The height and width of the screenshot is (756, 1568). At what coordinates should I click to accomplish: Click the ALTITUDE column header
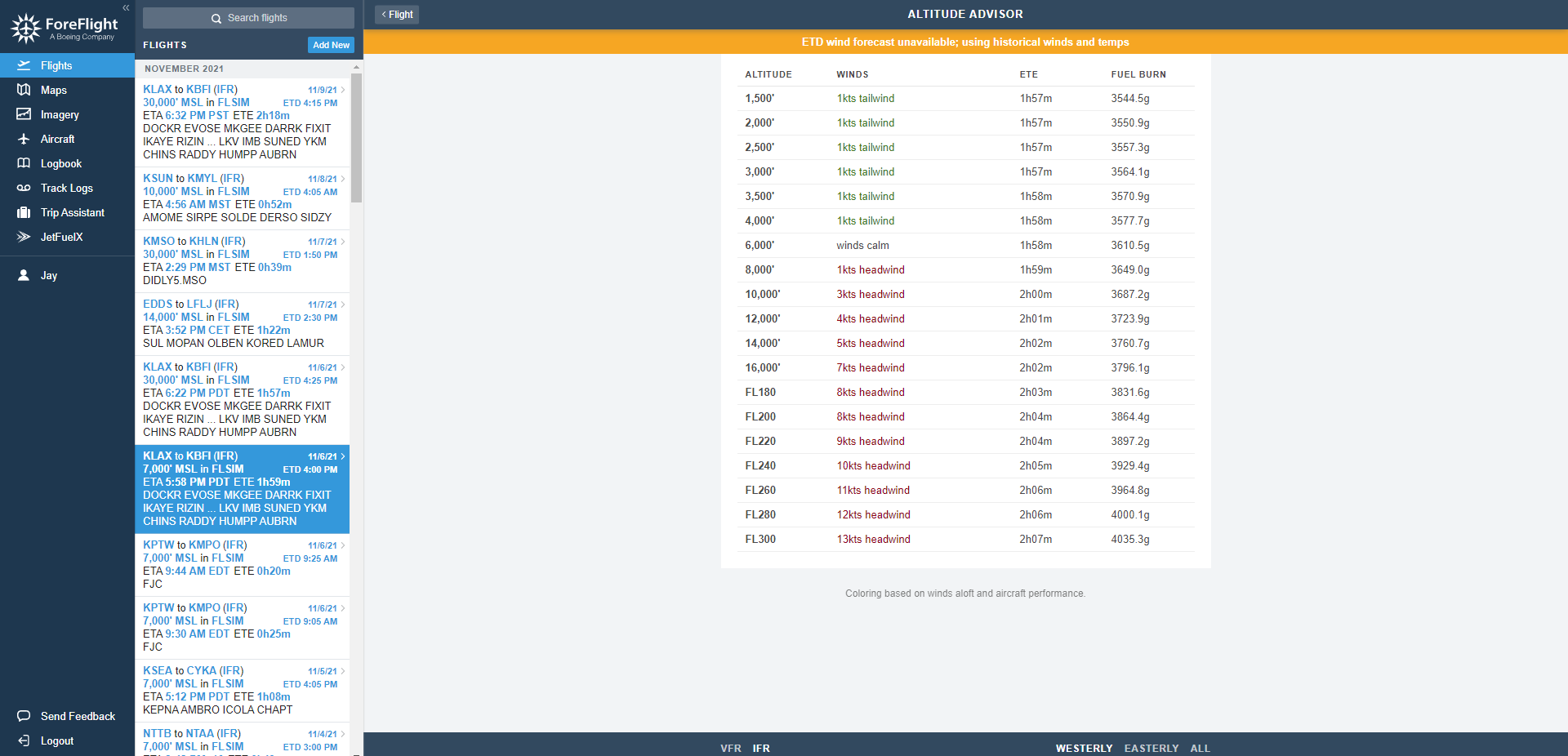[x=768, y=74]
